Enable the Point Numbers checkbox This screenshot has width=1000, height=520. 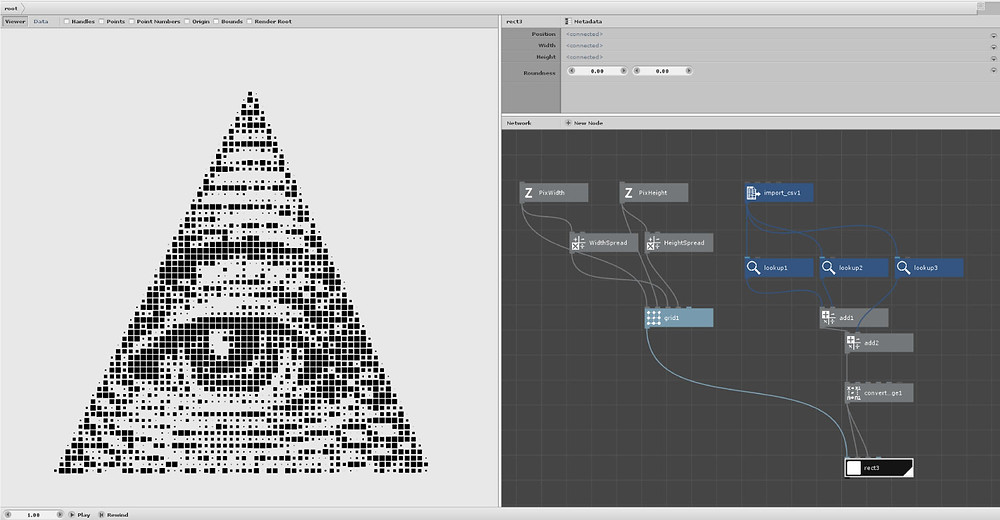coord(132,21)
